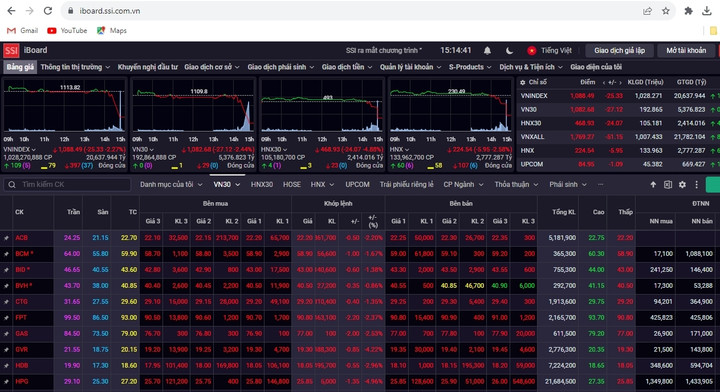
Task: Click the Excel export icon
Action: [x=668, y=185]
